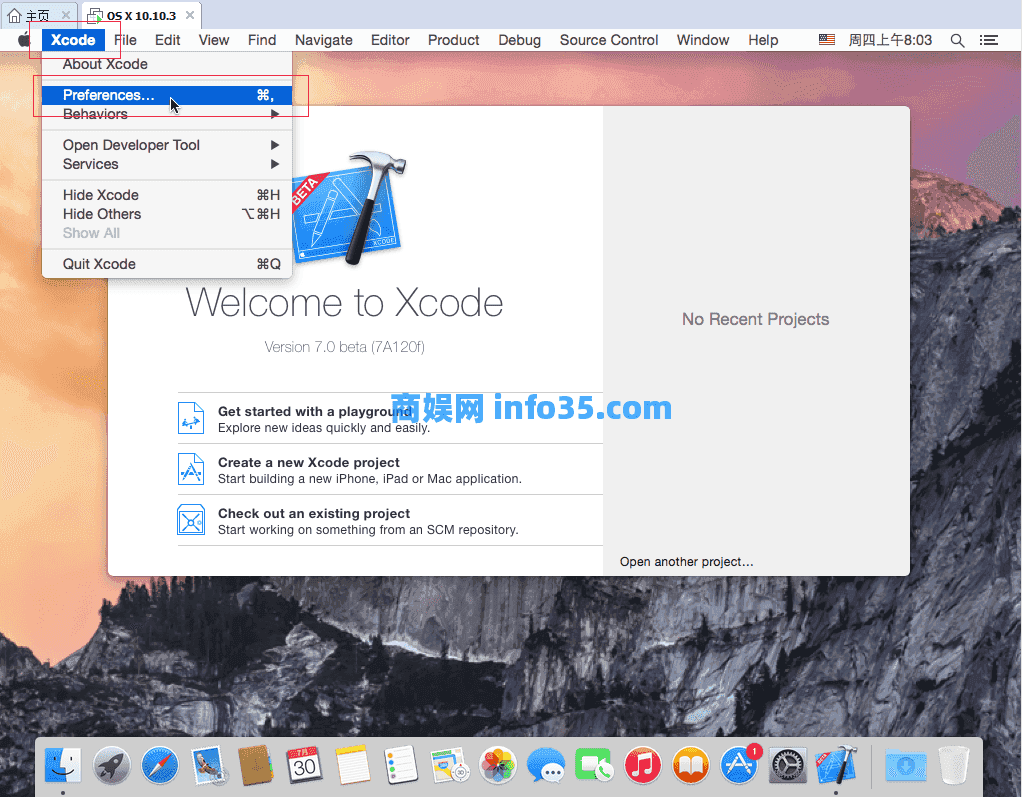Open the File menu
1022x797 pixels.
click(x=125, y=40)
